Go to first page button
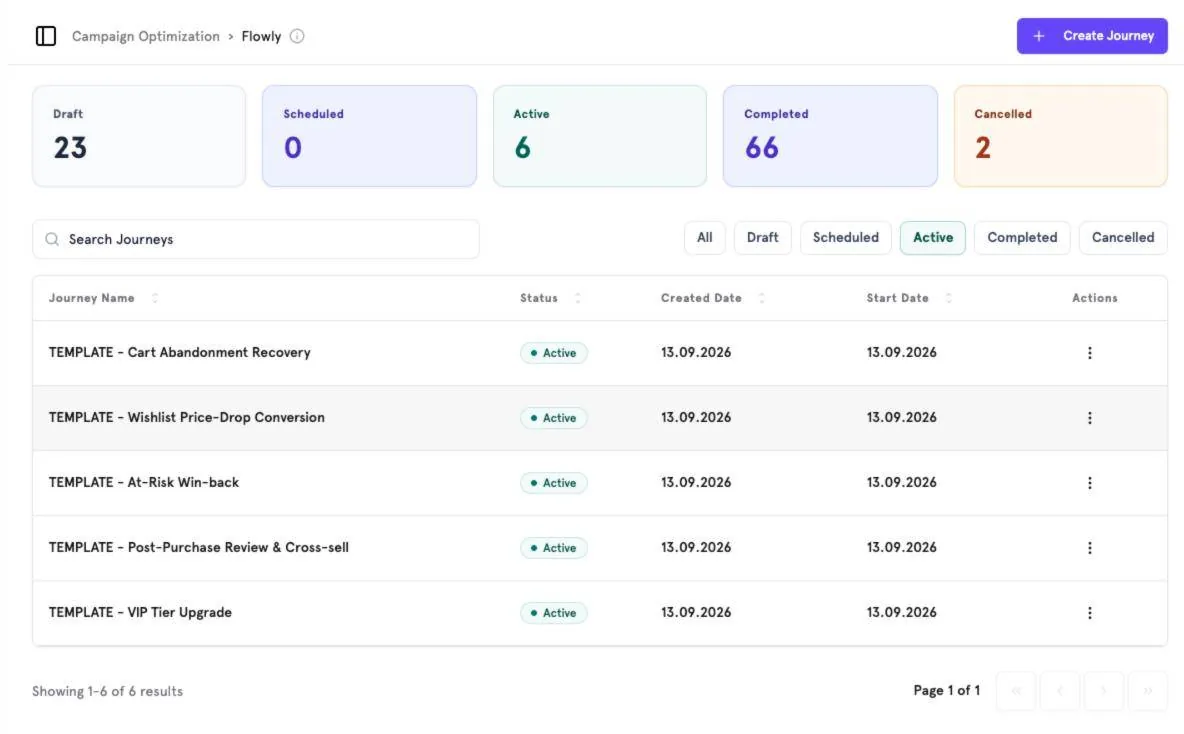Image resolution: width=1184 pixels, height=734 pixels. click(1016, 690)
